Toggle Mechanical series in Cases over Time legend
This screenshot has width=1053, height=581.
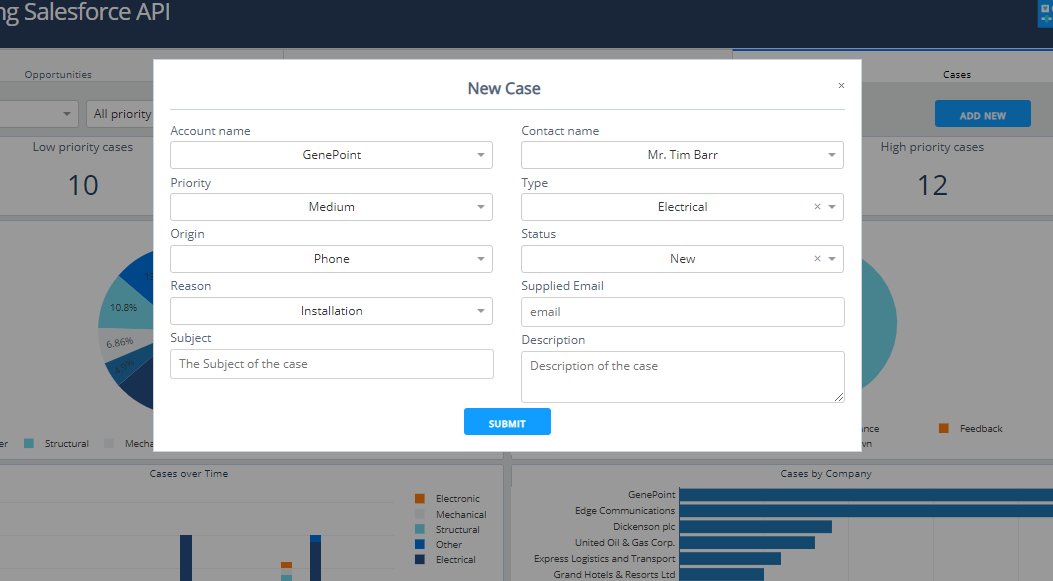(x=451, y=515)
